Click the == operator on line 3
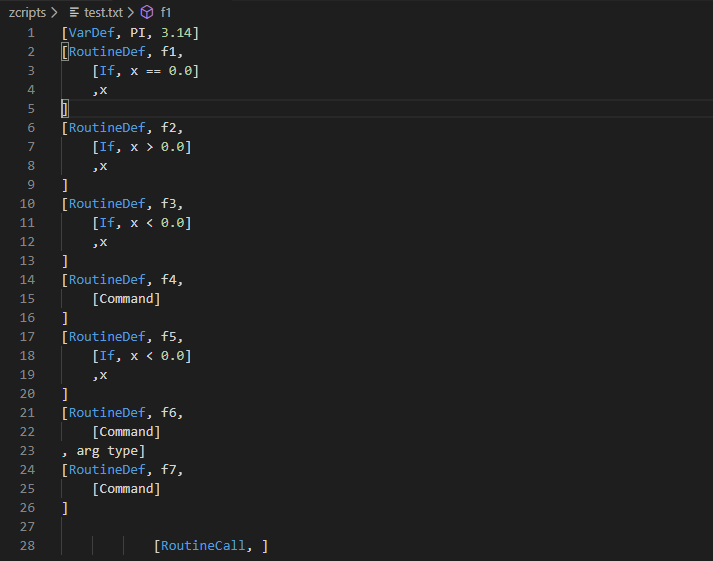The height and width of the screenshot is (561, 713). point(153,71)
